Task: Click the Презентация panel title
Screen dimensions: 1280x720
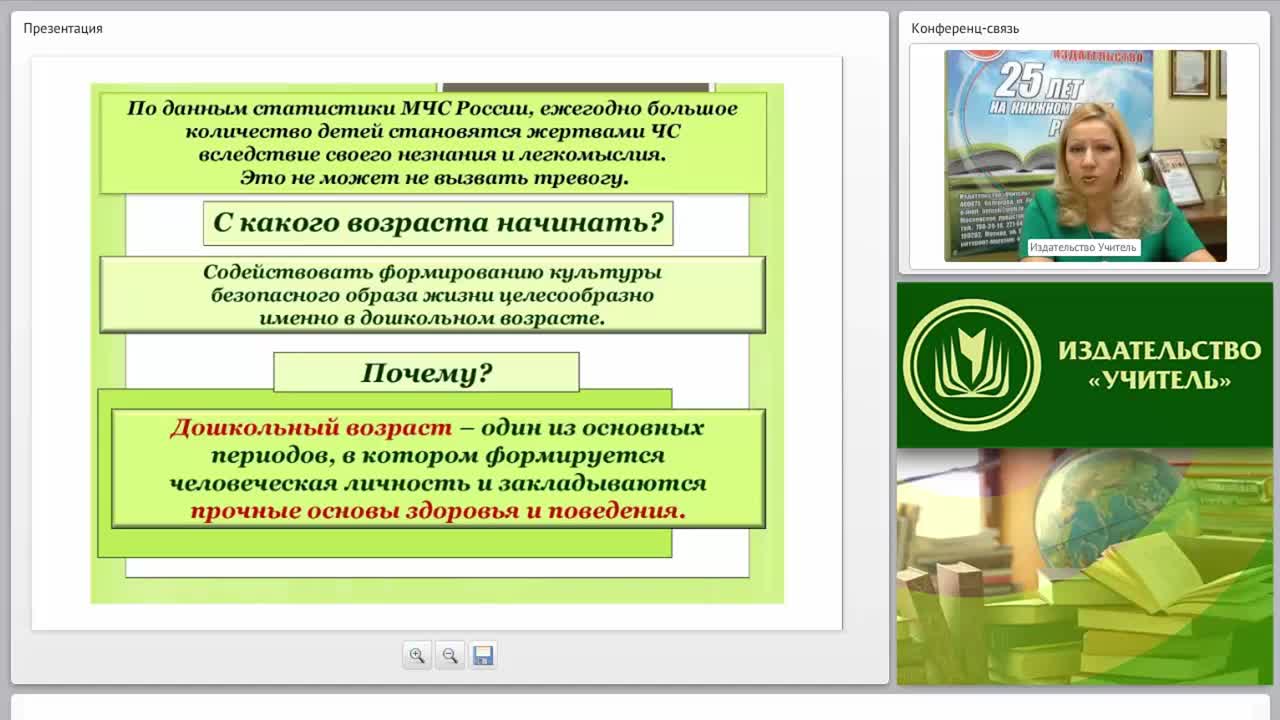Action: 63,28
